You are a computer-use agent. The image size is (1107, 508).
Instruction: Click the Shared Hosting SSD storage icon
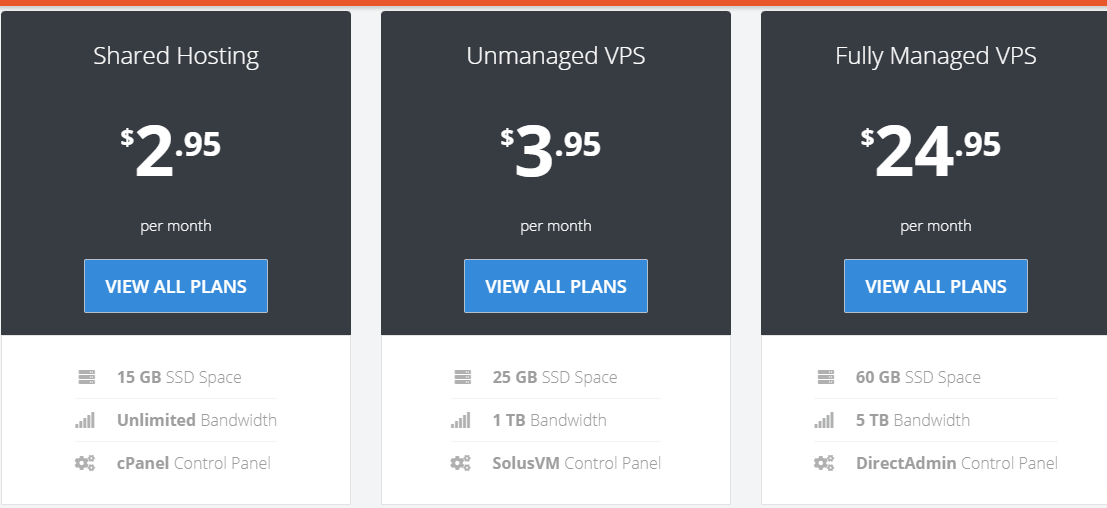tap(86, 377)
